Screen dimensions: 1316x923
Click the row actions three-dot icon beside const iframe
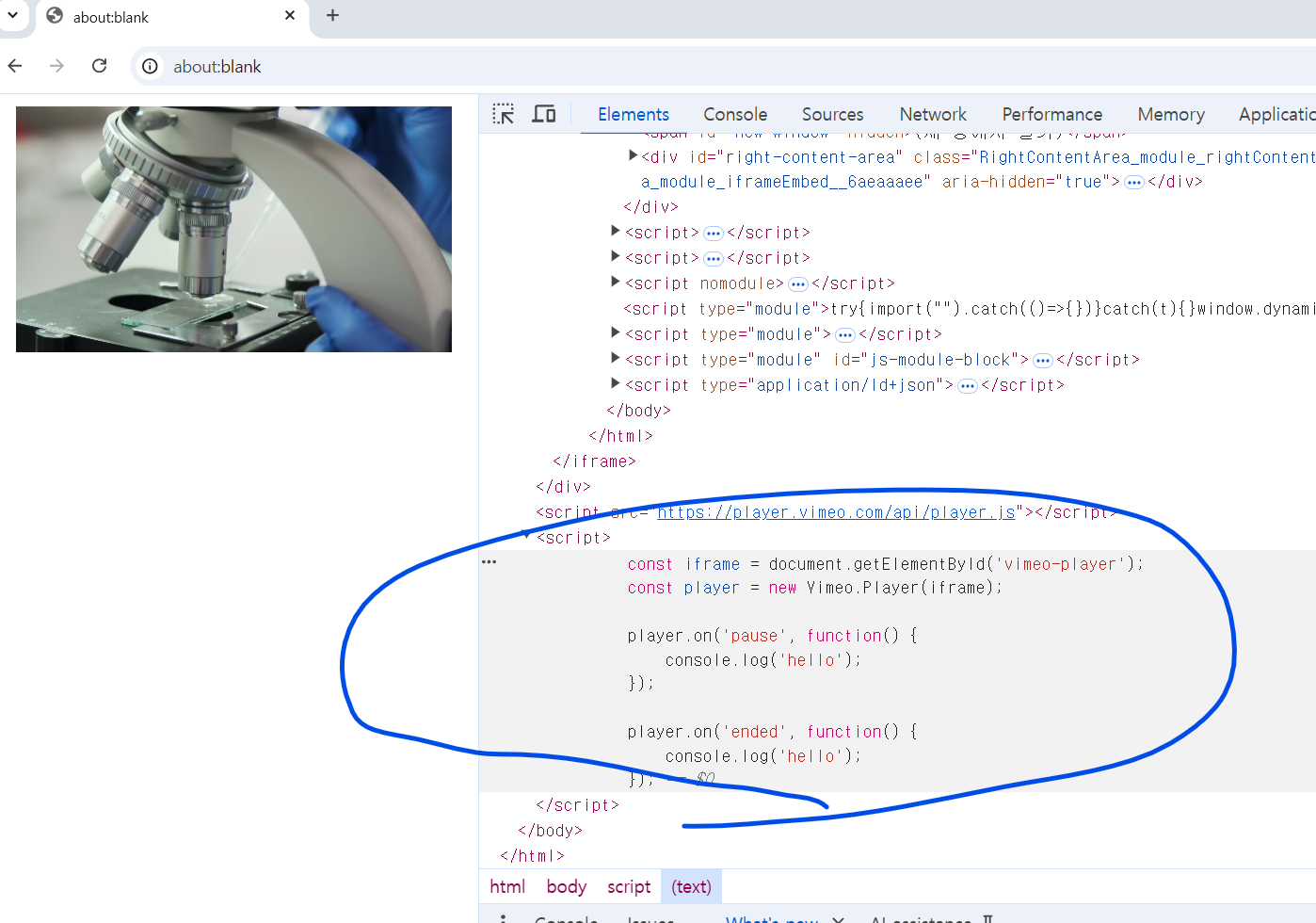489,562
